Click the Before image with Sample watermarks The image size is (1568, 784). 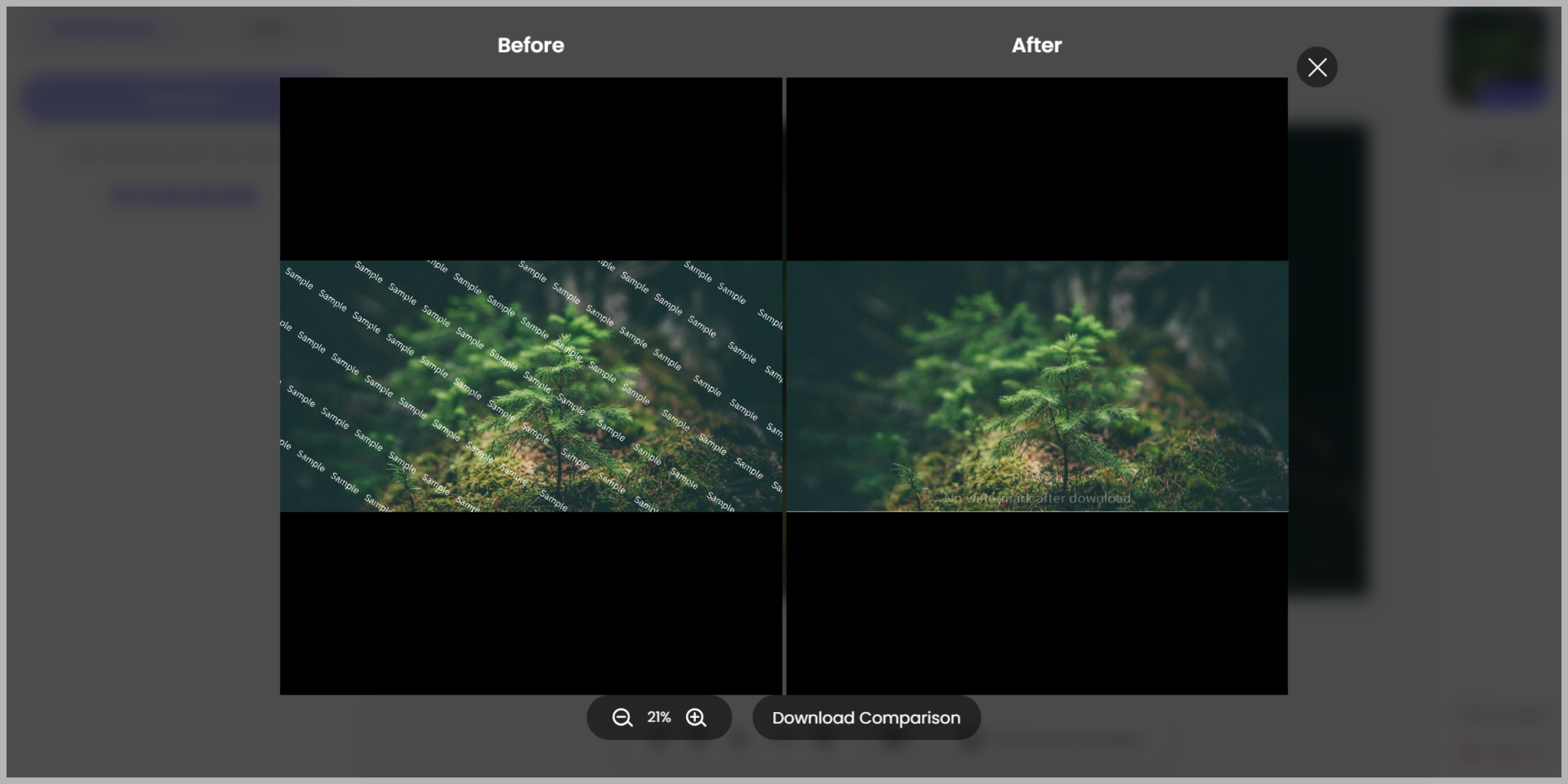[x=531, y=386]
